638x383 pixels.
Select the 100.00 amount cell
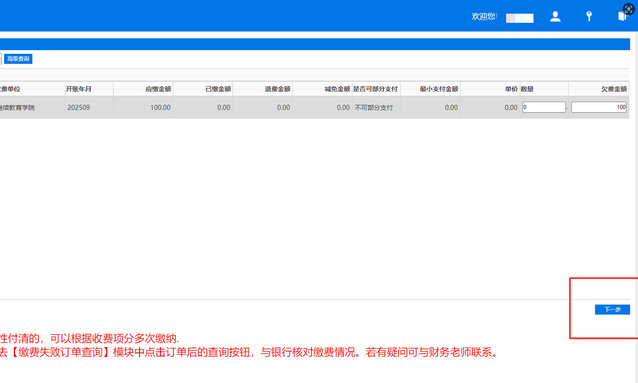(143, 108)
